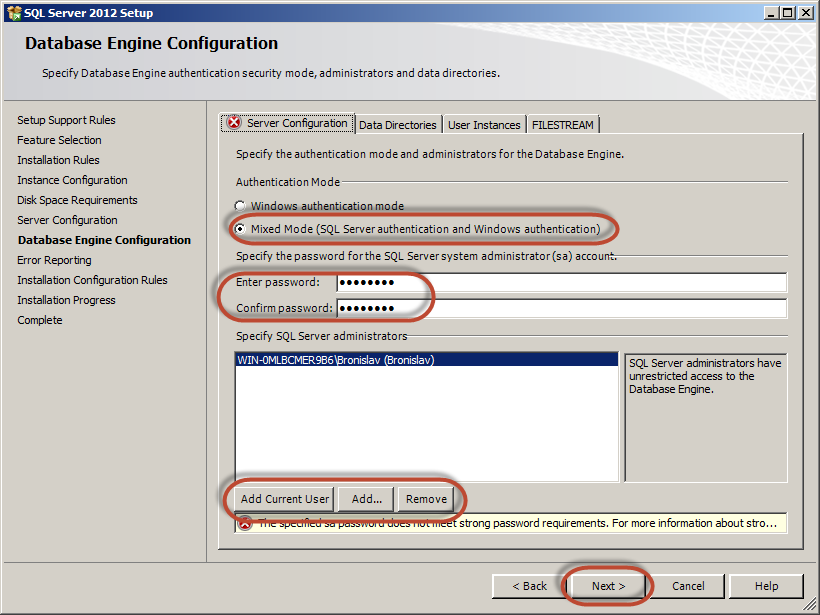Image resolution: width=820 pixels, height=615 pixels.
Task: Select Windows authentication mode radio button
Action: [240, 206]
